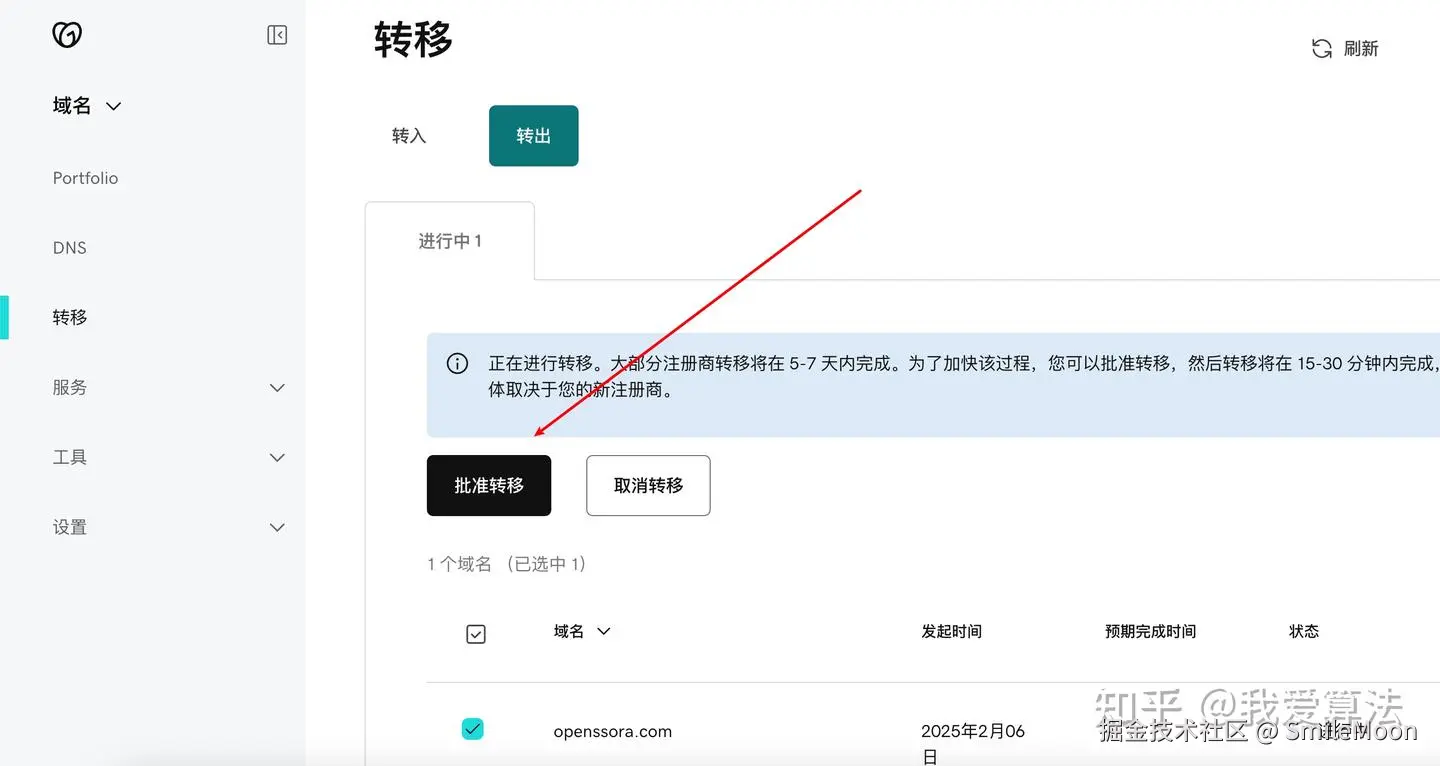Screen dimensions: 1440x766
Task: Select 转移 in the sidebar
Action: pos(70,317)
